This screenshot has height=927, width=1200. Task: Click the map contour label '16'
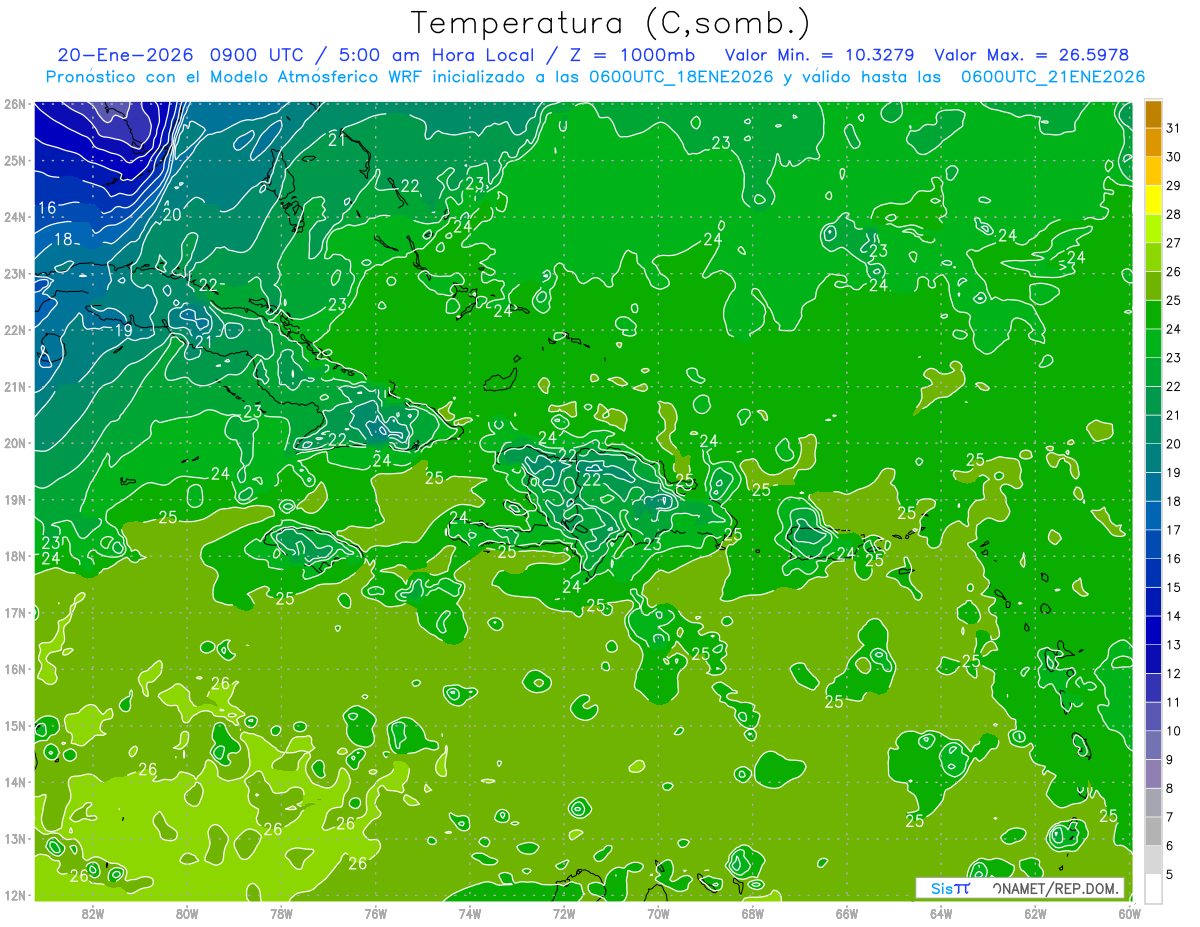[47, 208]
